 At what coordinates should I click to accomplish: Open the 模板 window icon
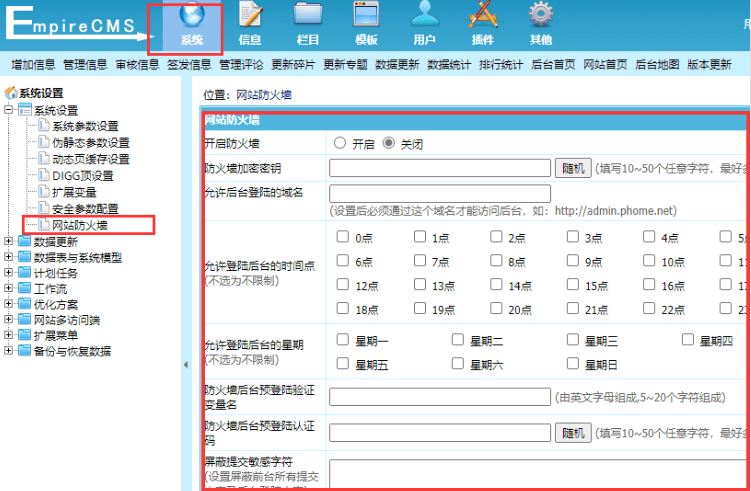[x=366, y=14]
